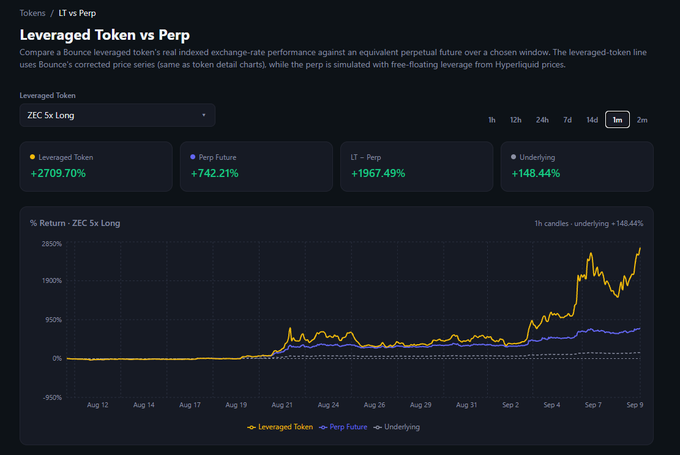Screen dimensions: 680x455
Task: Select the 12h time window
Action: click(x=516, y=120)
